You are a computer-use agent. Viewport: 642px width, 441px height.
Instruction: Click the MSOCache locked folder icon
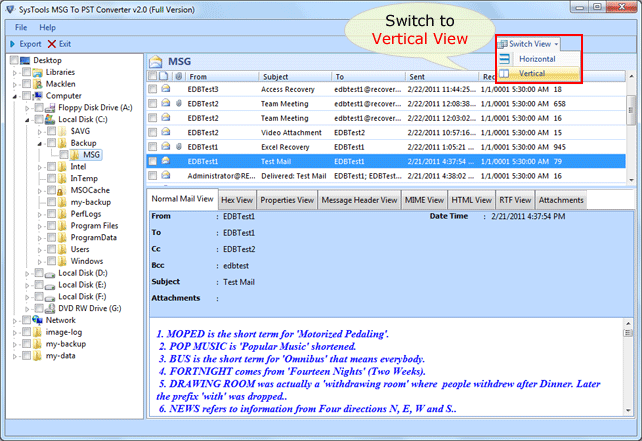coord(62,190)
